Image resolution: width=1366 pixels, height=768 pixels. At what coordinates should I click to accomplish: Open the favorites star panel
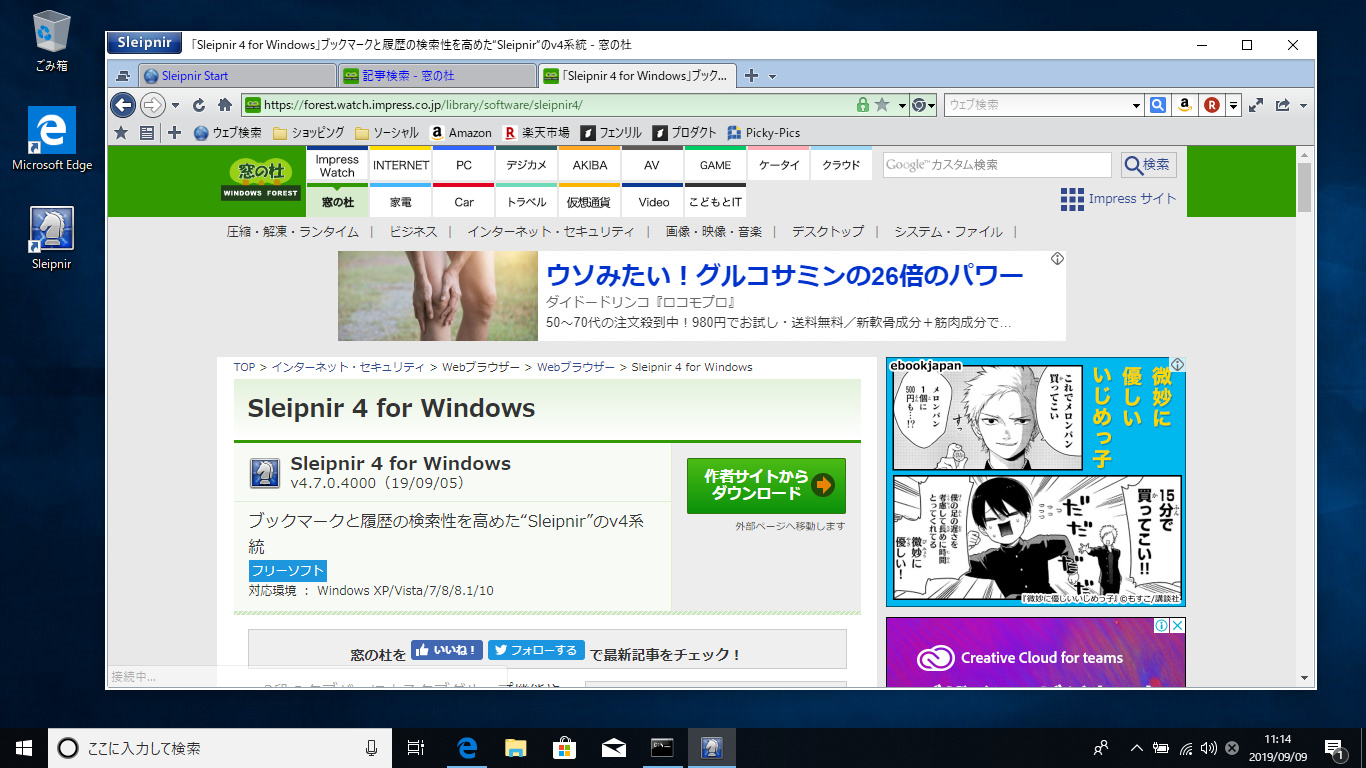pyautogui.click(x=121, y=132)
